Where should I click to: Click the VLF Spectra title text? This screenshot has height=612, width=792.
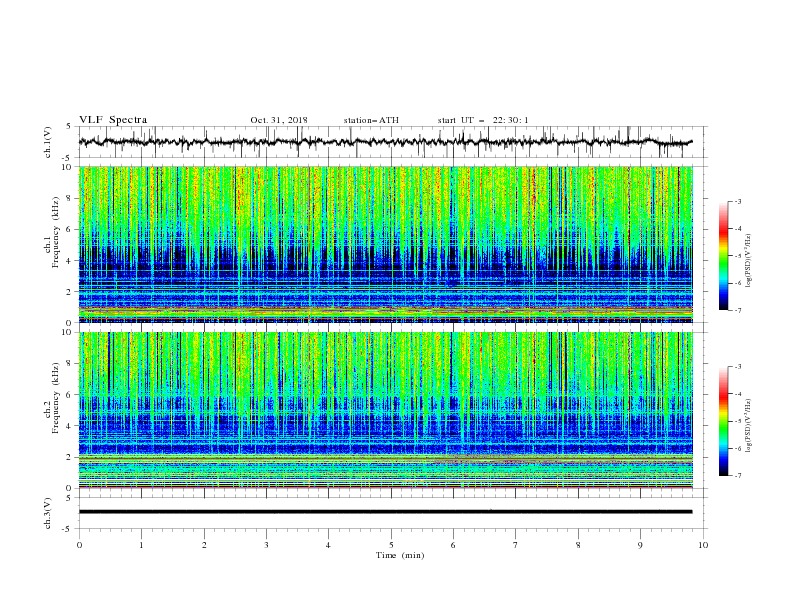point(113,120)
